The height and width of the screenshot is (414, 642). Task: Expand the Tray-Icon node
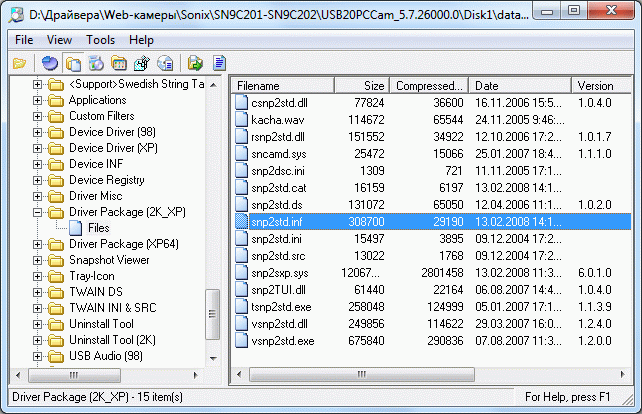(37, 276)
